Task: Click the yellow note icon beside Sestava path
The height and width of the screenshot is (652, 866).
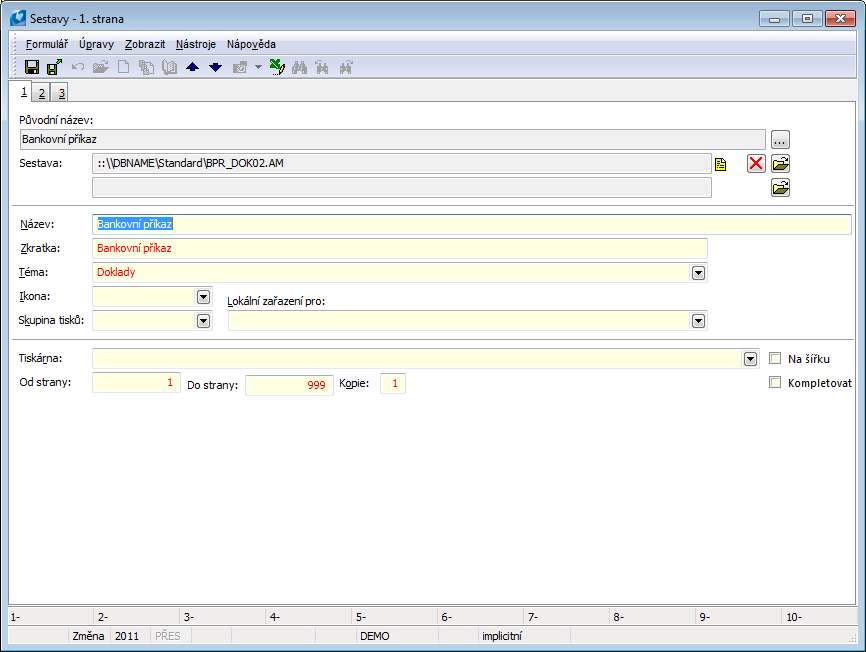Action: click(x=720, y=164)
